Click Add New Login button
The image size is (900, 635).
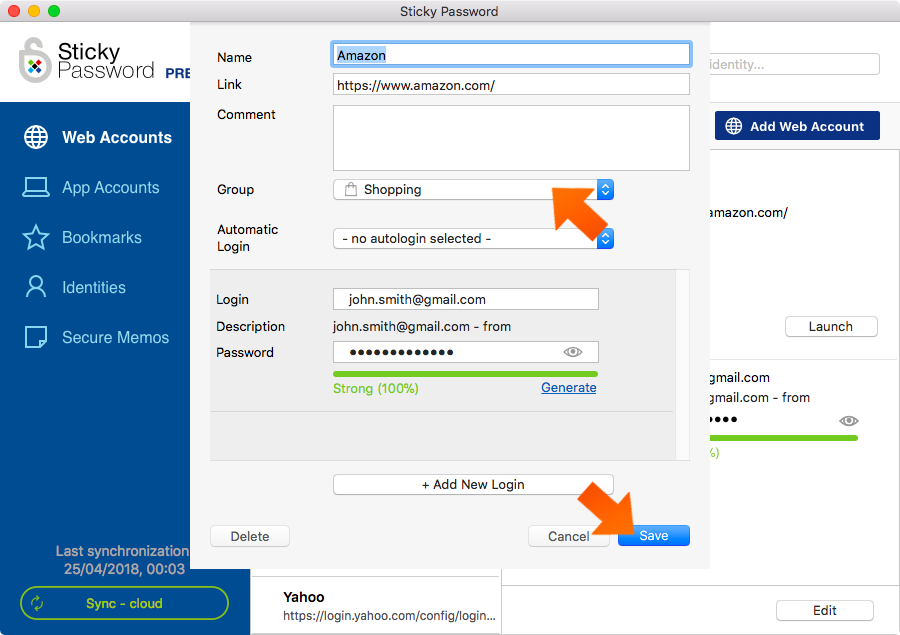click(473, 484)
